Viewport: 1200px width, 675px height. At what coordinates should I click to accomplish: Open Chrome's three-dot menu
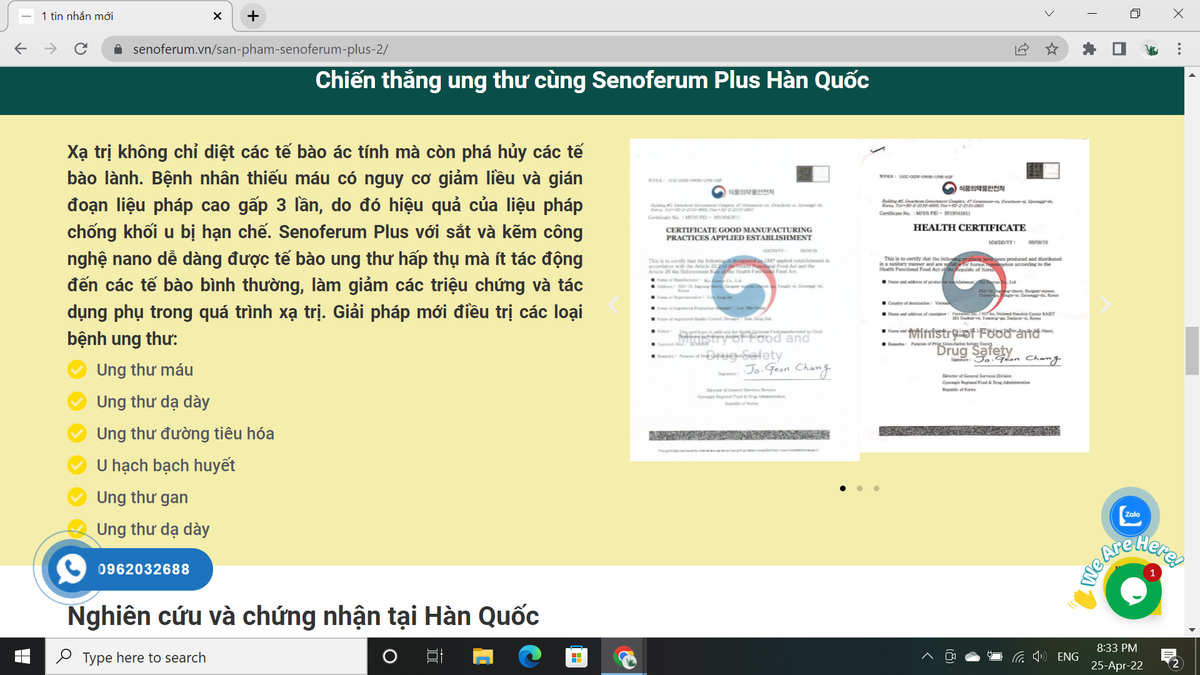click(x=1179, y=47)
